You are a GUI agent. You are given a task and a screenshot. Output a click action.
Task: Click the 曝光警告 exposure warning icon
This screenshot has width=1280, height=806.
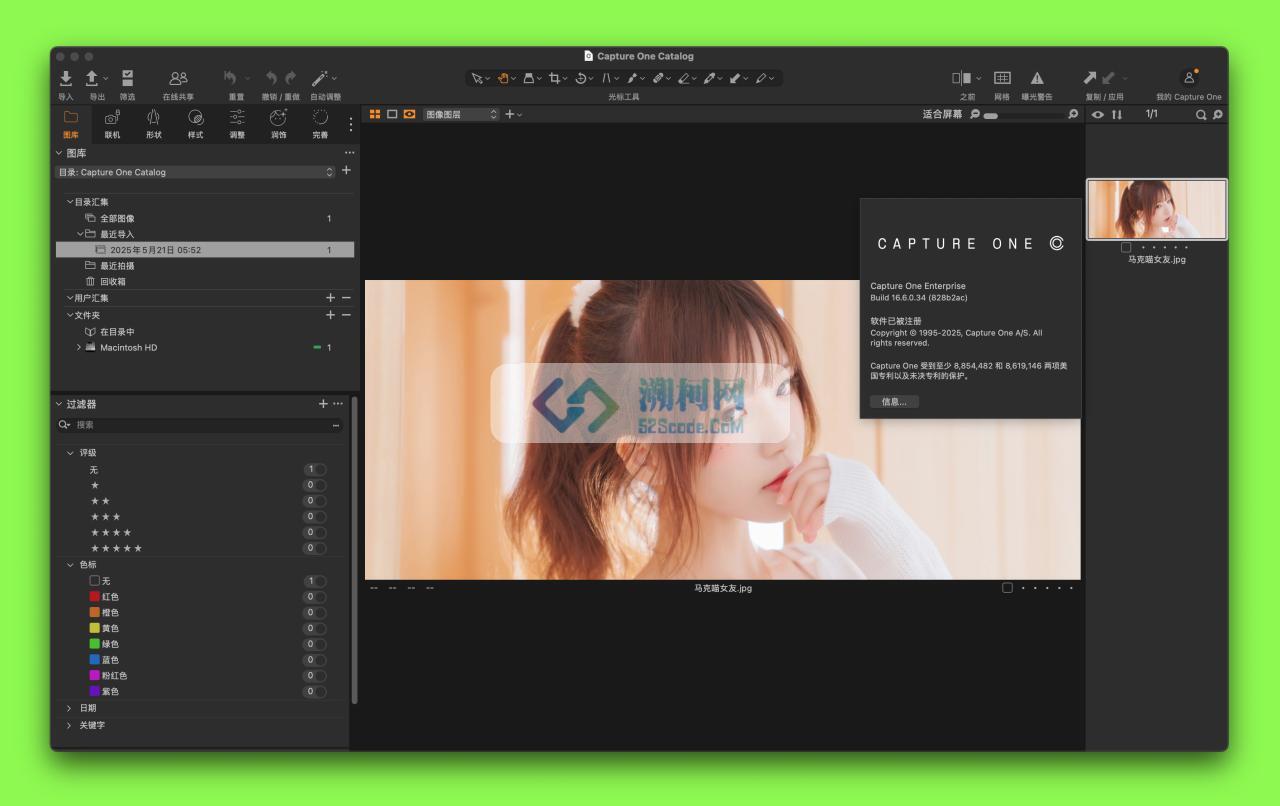tap(1037, 78)
